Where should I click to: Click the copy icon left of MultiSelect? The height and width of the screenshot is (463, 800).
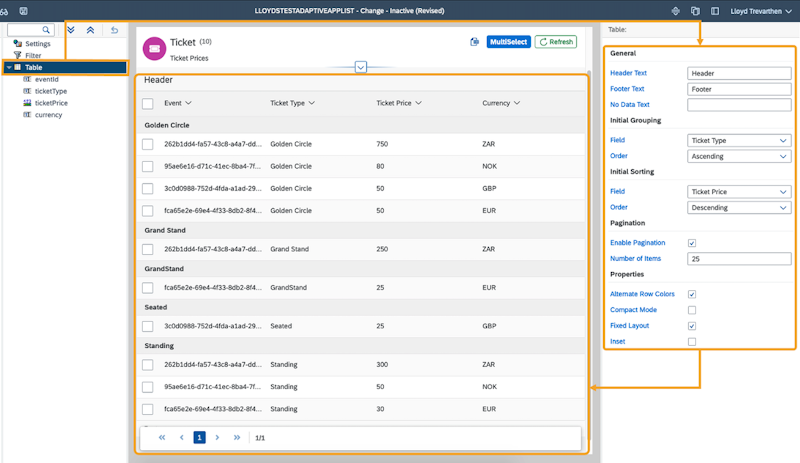(x=474, y=42)
